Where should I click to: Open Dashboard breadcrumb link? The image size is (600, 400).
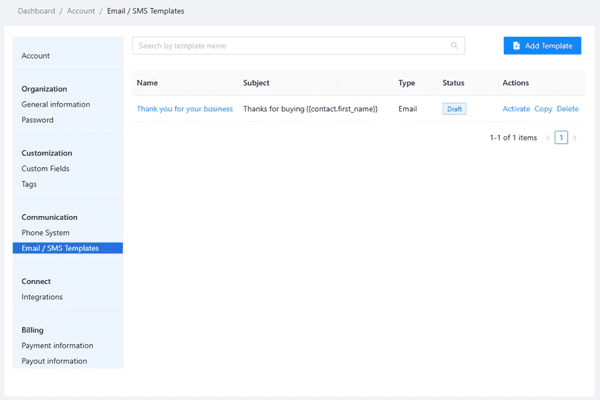(37, 11)
